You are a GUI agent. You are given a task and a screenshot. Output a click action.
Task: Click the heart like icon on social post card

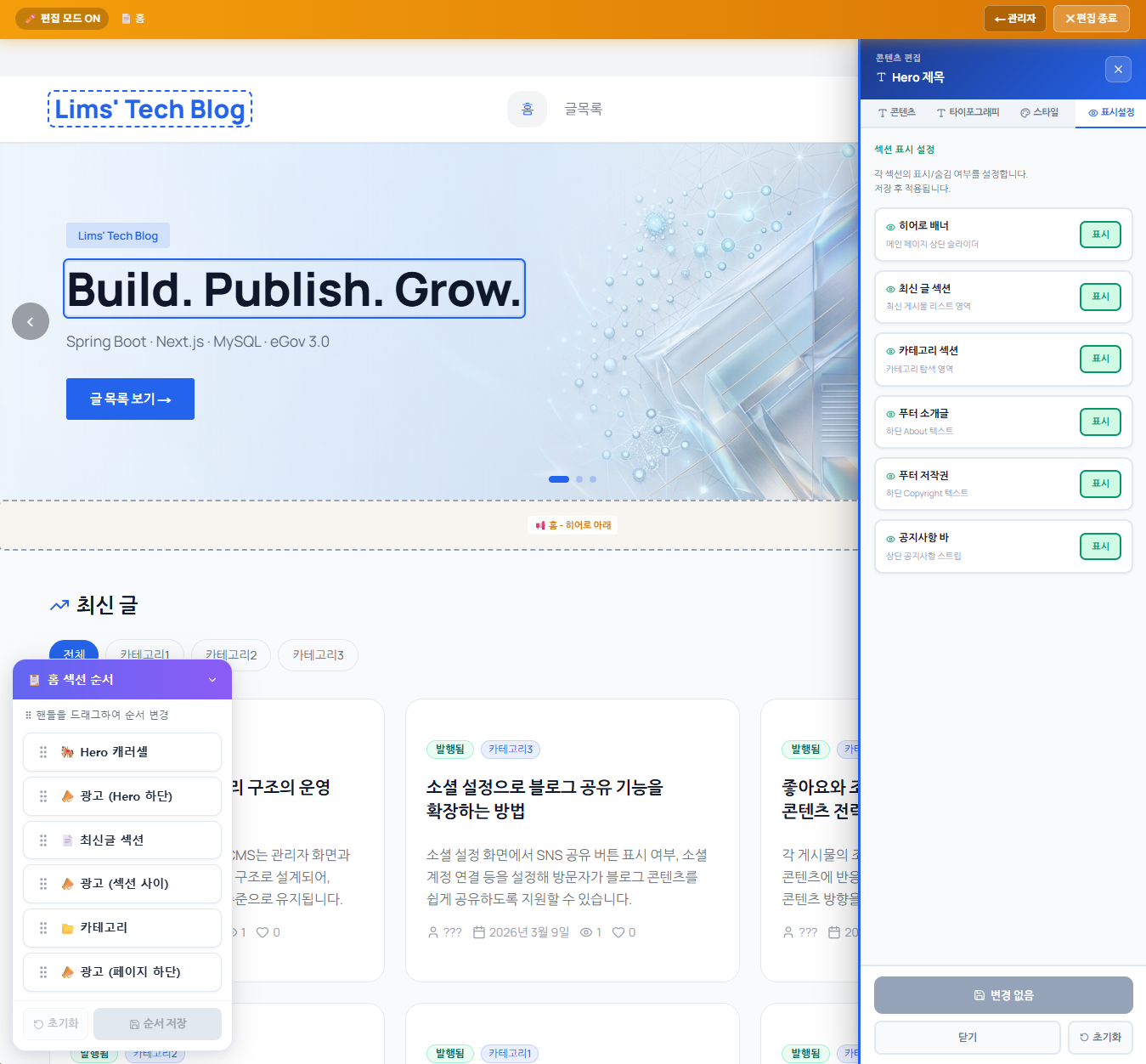tap(618, 932)
